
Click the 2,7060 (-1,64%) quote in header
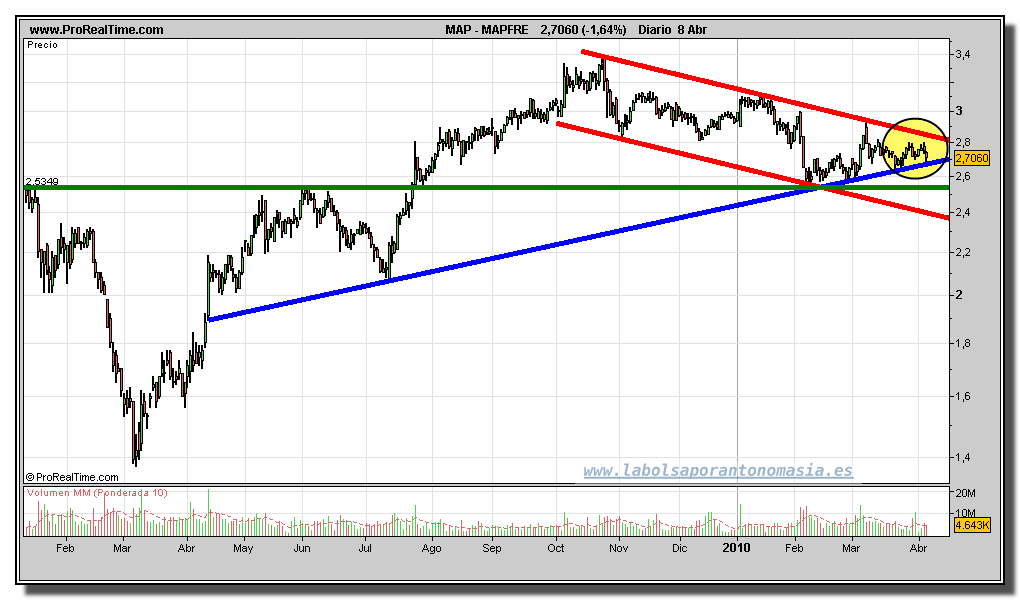tap(583, 29)
